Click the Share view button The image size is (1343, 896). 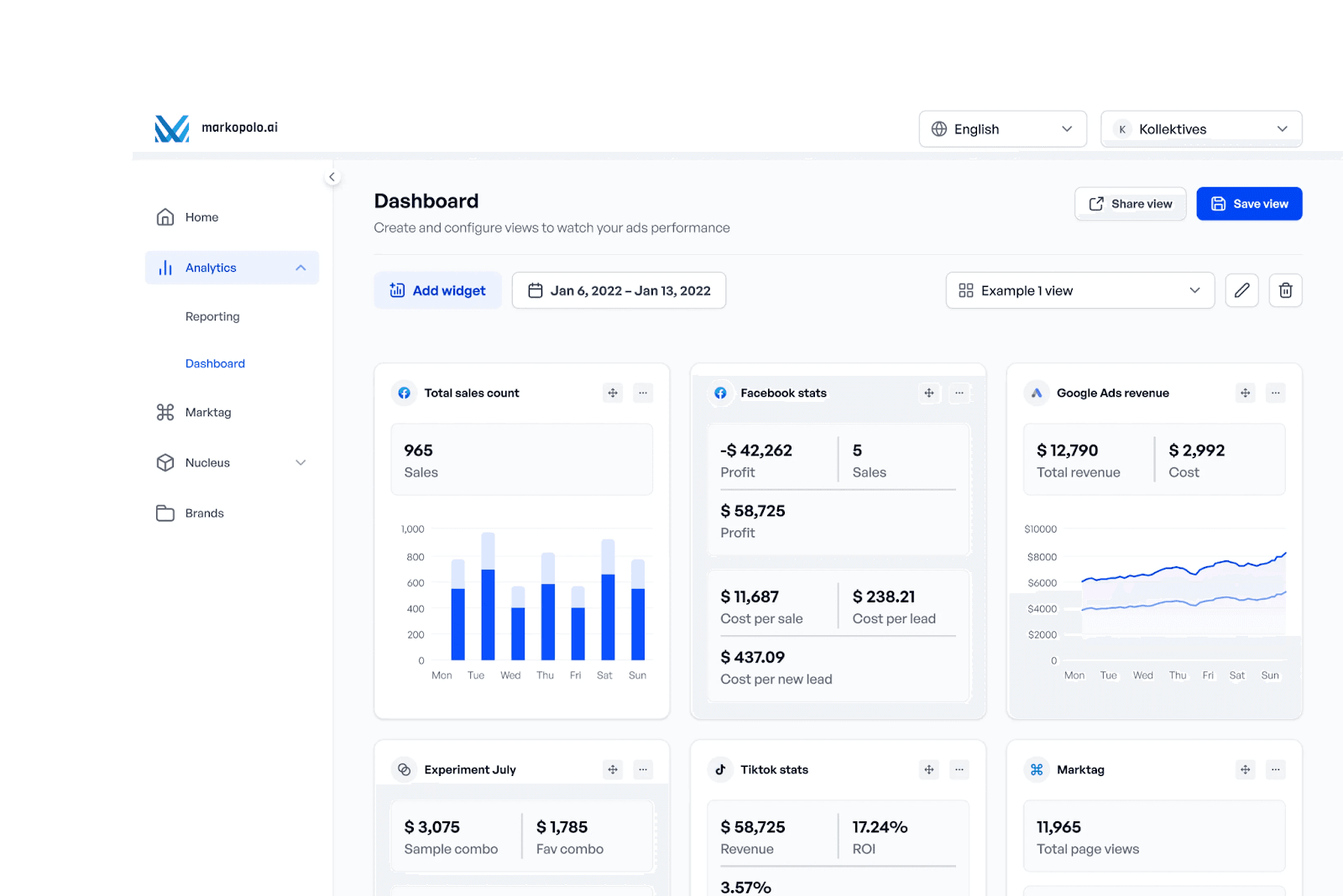coord(1130,203)
